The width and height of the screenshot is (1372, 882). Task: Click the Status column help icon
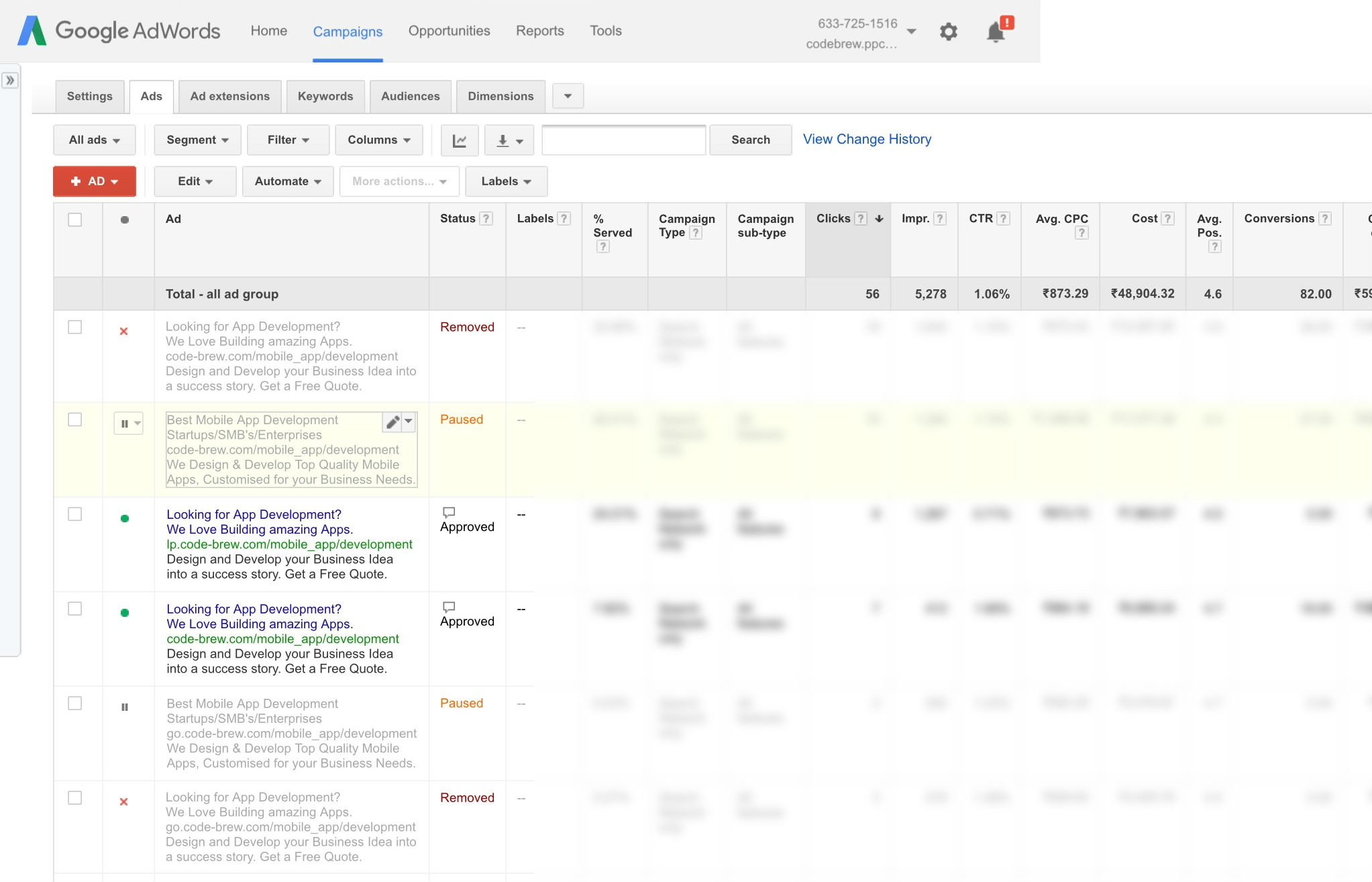click(487, 219)
